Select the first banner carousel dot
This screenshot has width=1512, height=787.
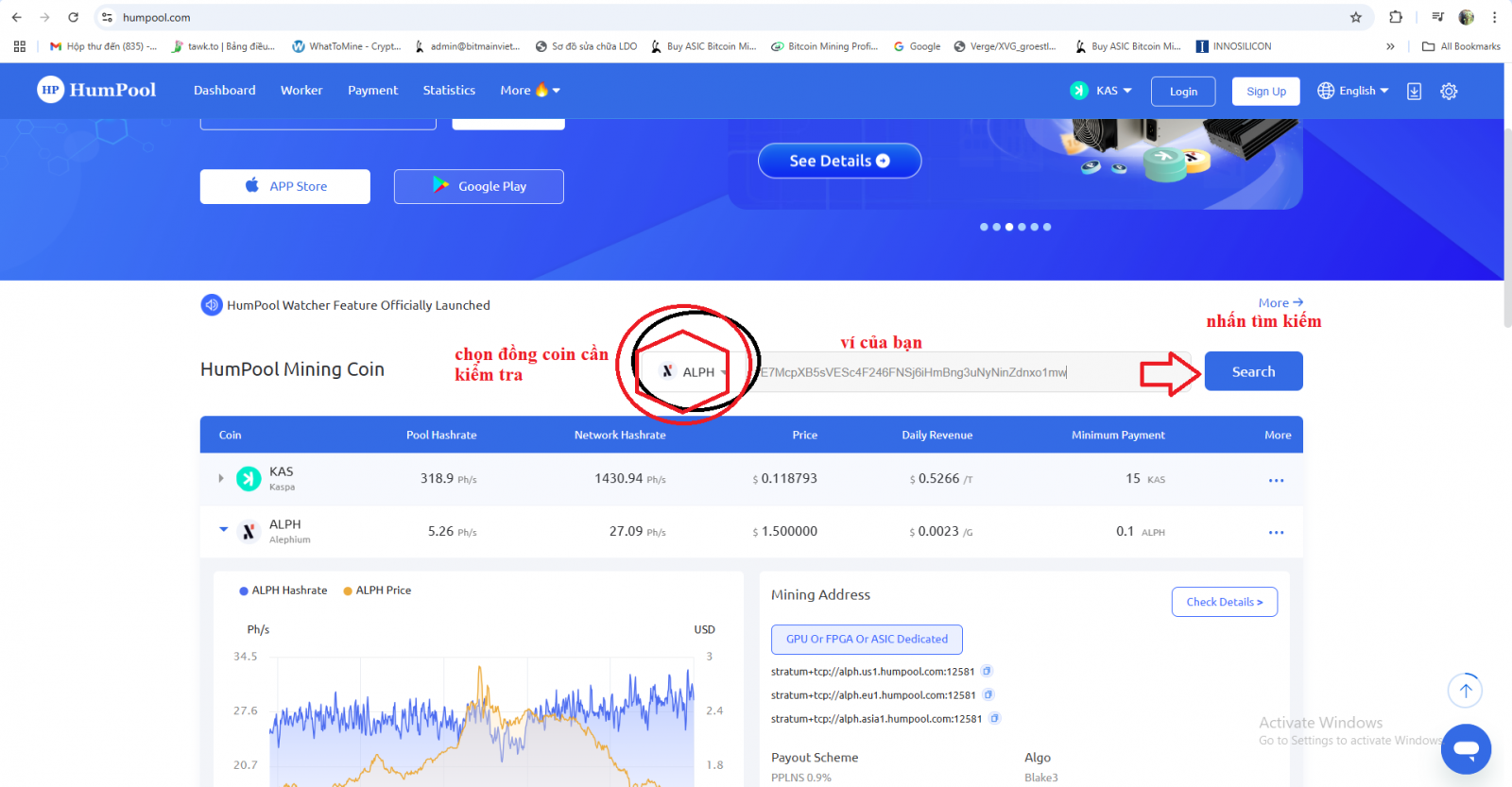(984, 227)
